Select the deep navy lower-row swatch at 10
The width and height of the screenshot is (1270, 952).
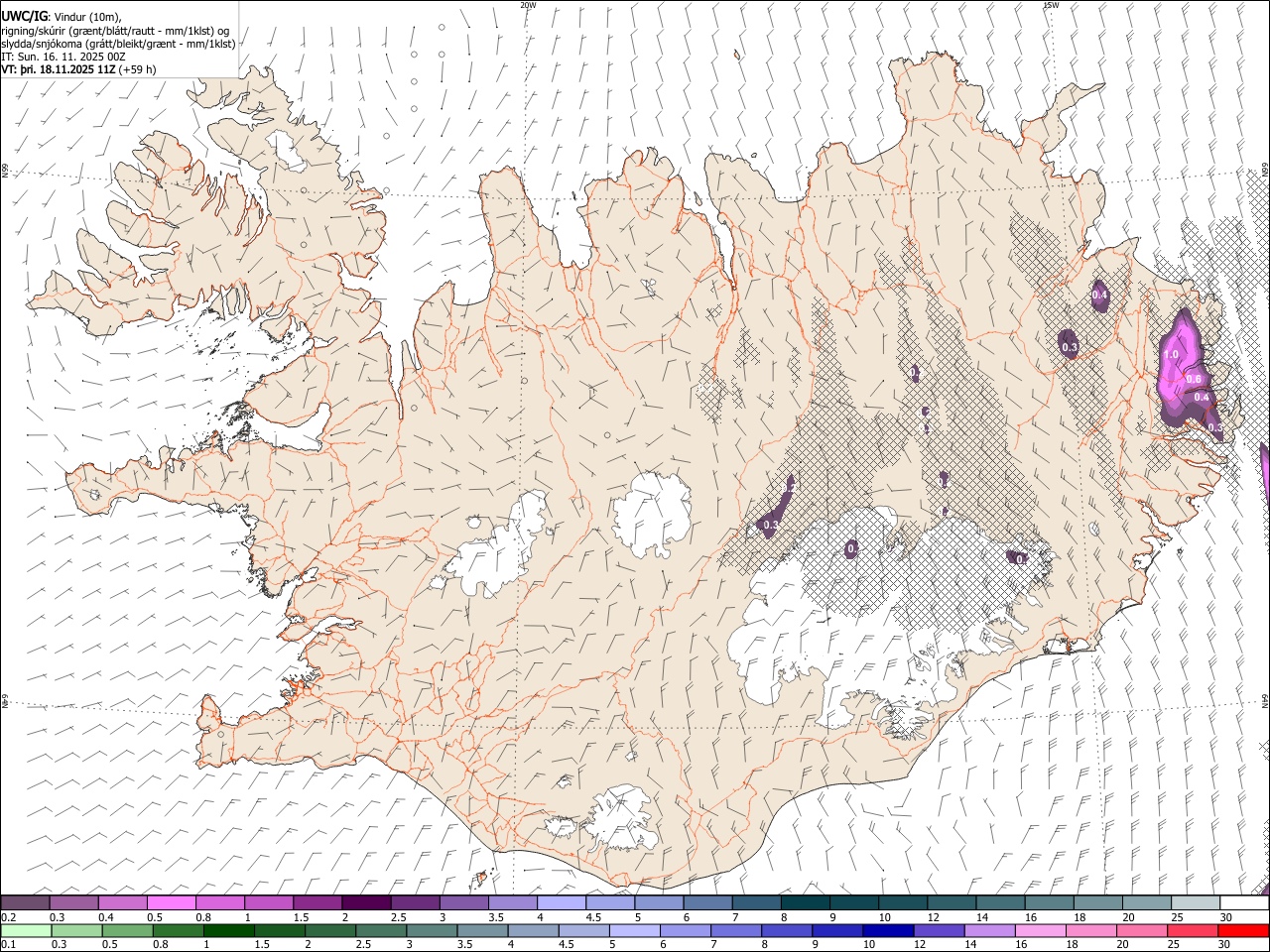click(x=888, y=930)
